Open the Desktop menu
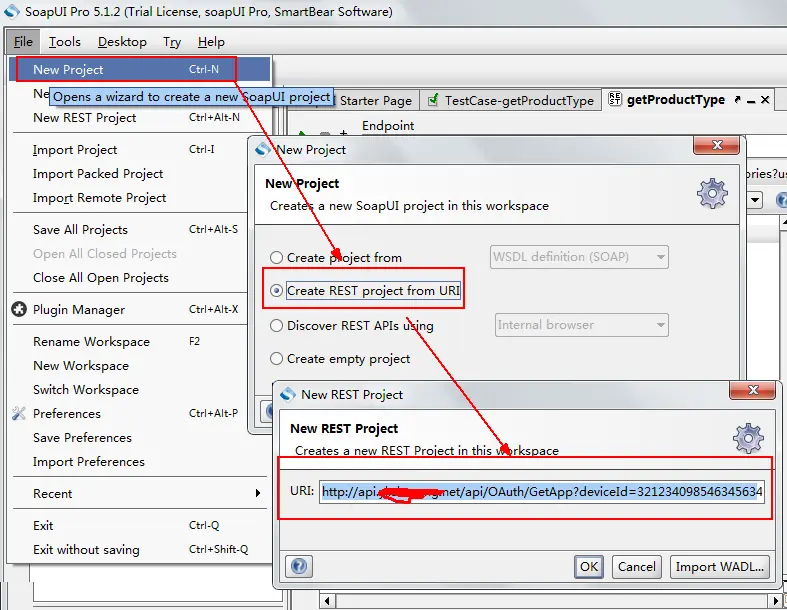 pos(122,42)
